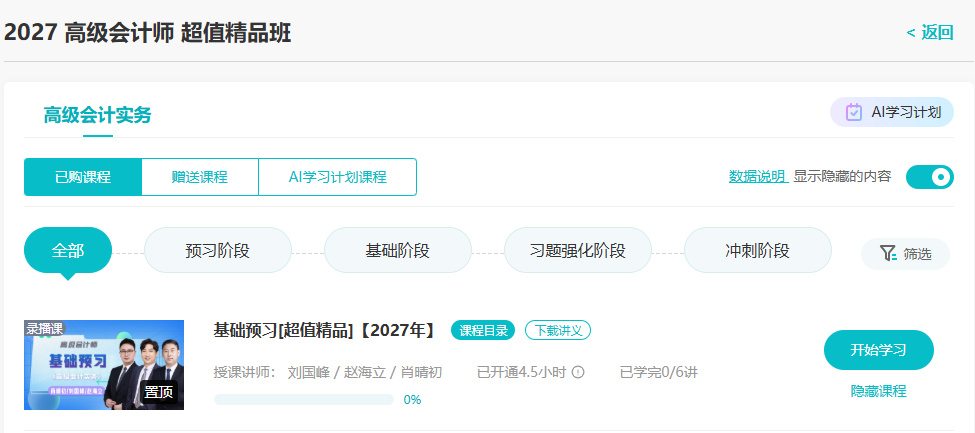
Task: Select the 习题强化阶段 stage
Action: (x=578, y=251)
